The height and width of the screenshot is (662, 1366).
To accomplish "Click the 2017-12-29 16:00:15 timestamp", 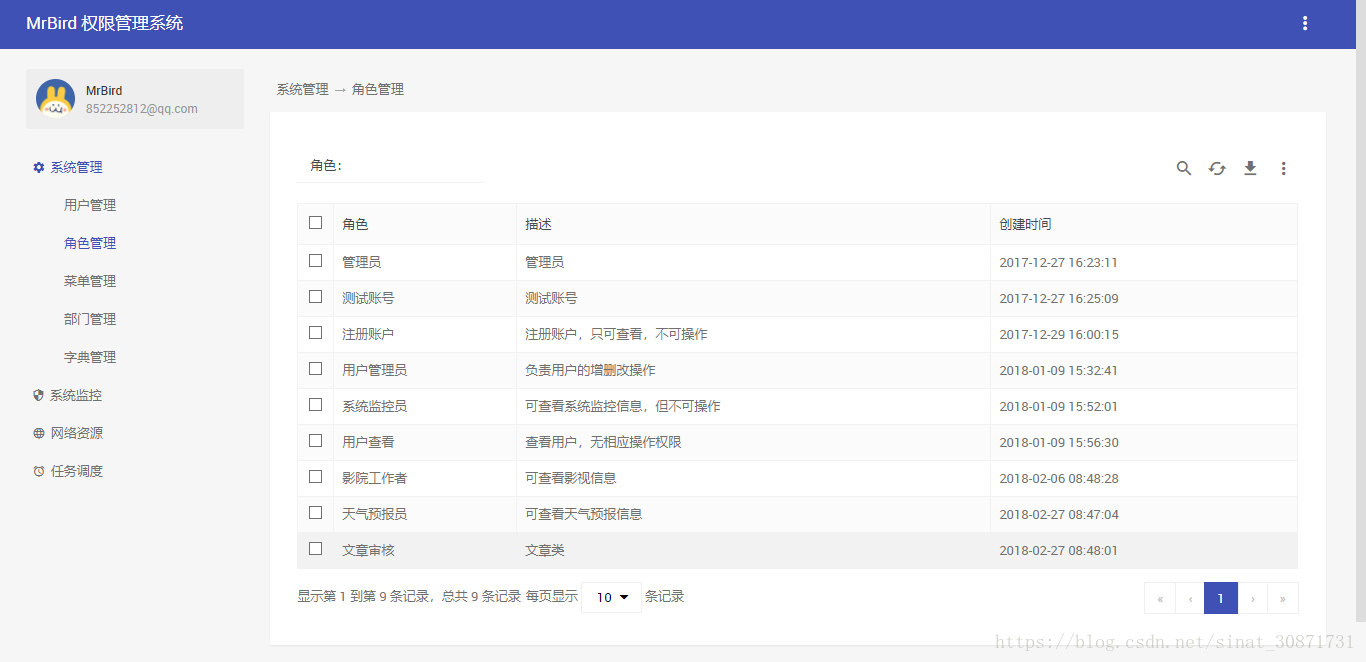I will (x=1059, y=334).
